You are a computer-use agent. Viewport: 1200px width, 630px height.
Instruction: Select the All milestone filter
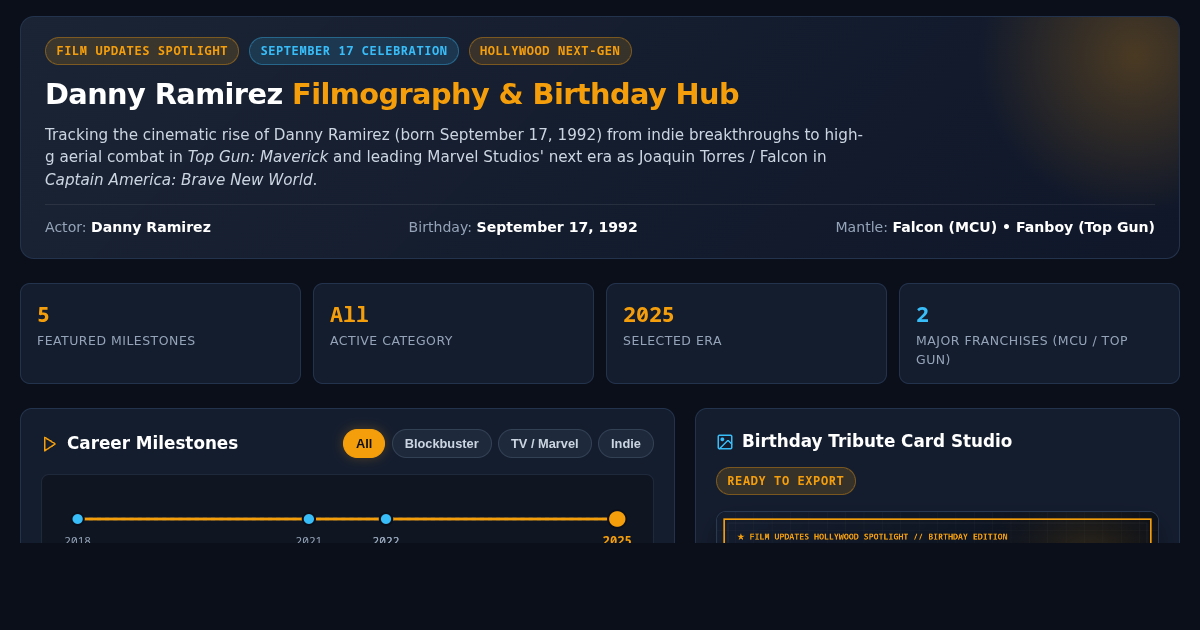click(364, 443)
